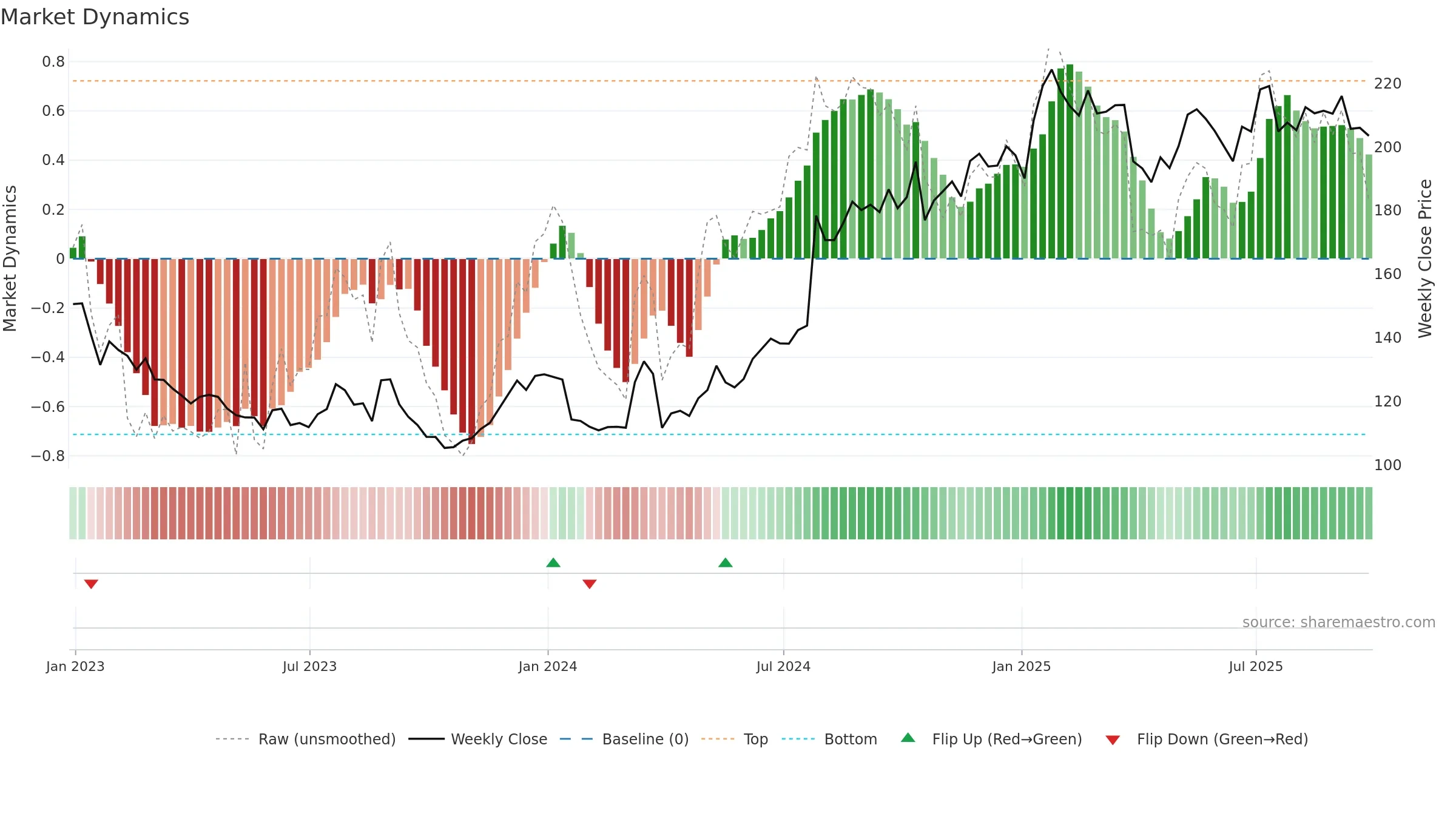This screenshot has height=819, width=1456.
Task: Toggle the Raw (unsmoothed) legend entry
Action: [x=306, y=739]
